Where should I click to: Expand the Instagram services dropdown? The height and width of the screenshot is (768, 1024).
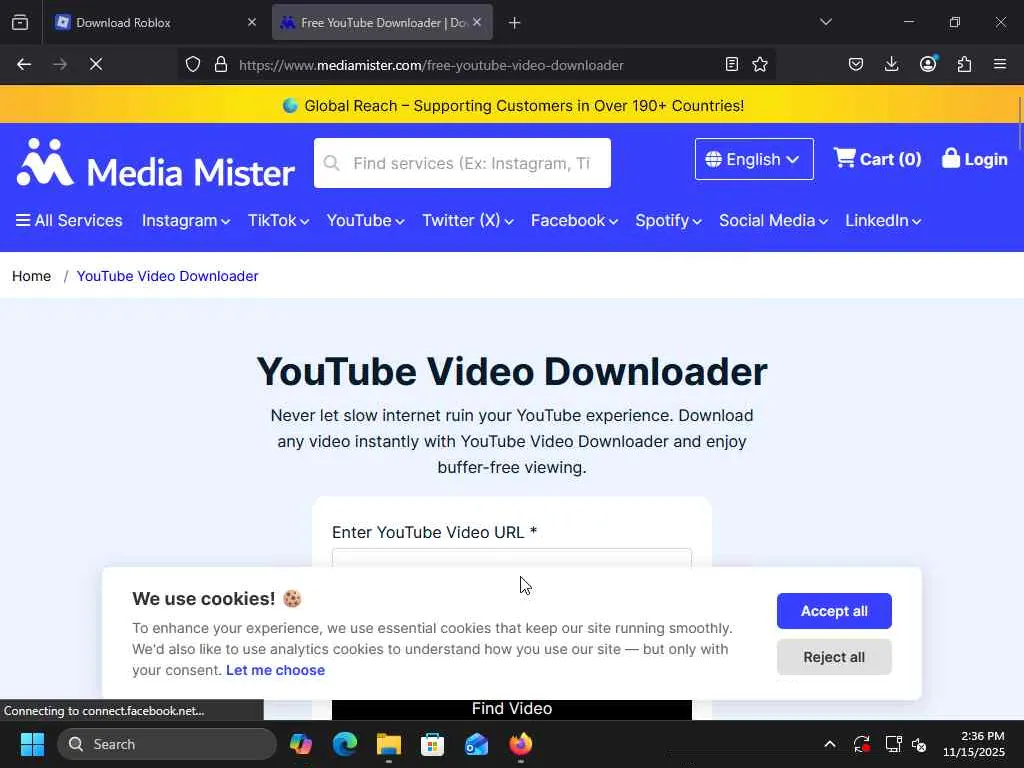[x=186, y=221]
